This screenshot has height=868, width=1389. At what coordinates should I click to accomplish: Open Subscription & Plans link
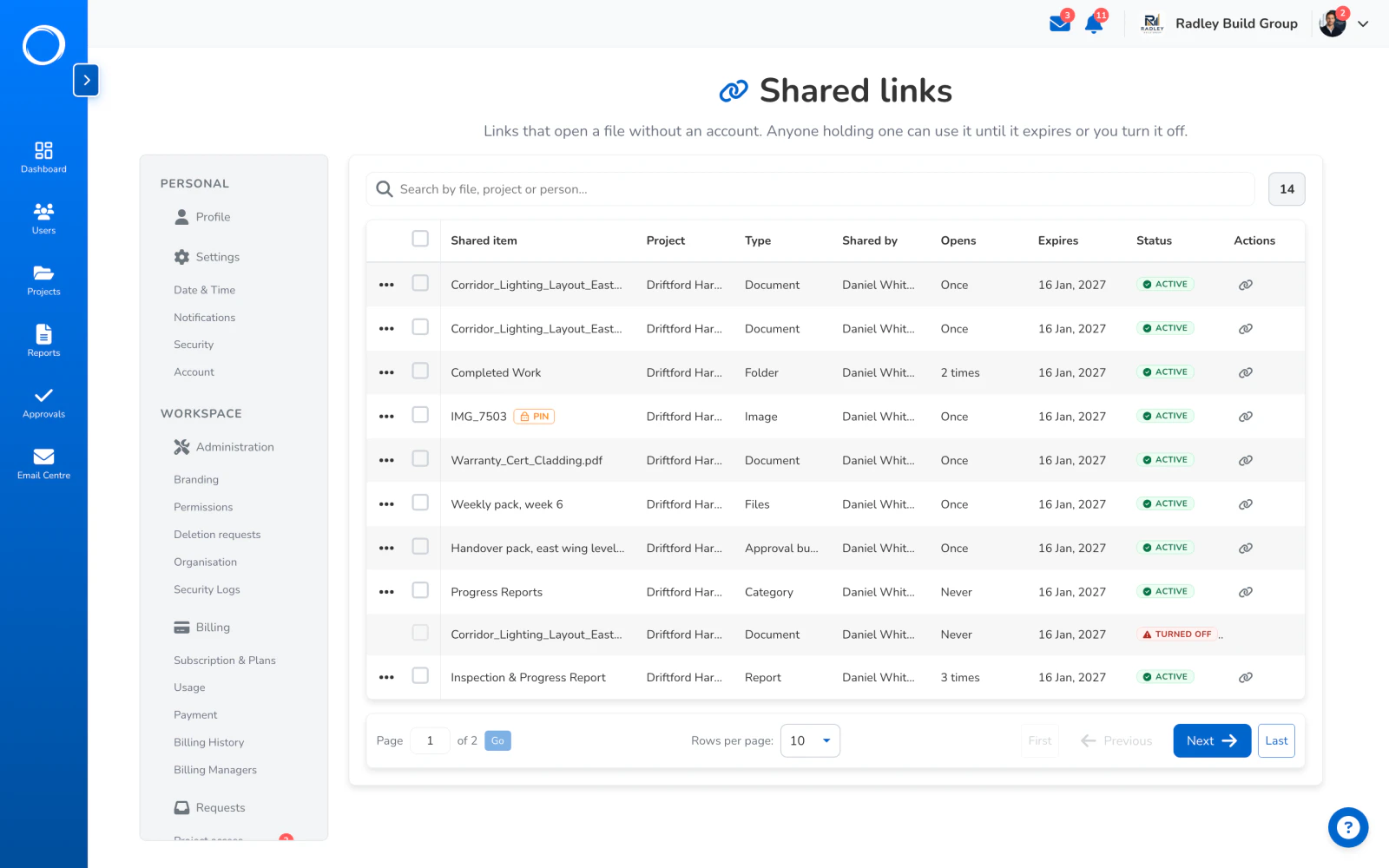pyautogui.click(x=225, y=661)
